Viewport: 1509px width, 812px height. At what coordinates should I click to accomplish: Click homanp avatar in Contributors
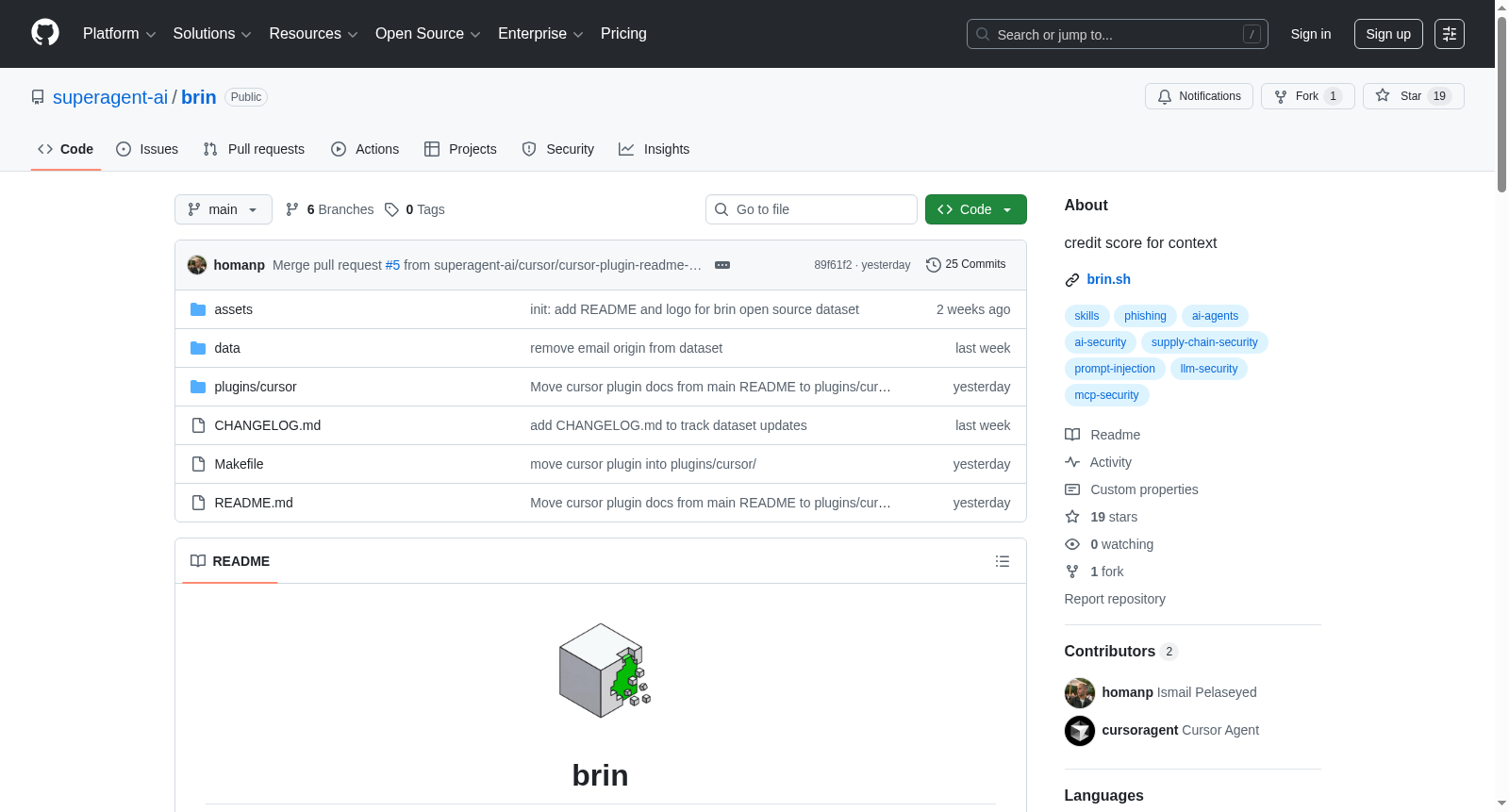coord(1080,693)
